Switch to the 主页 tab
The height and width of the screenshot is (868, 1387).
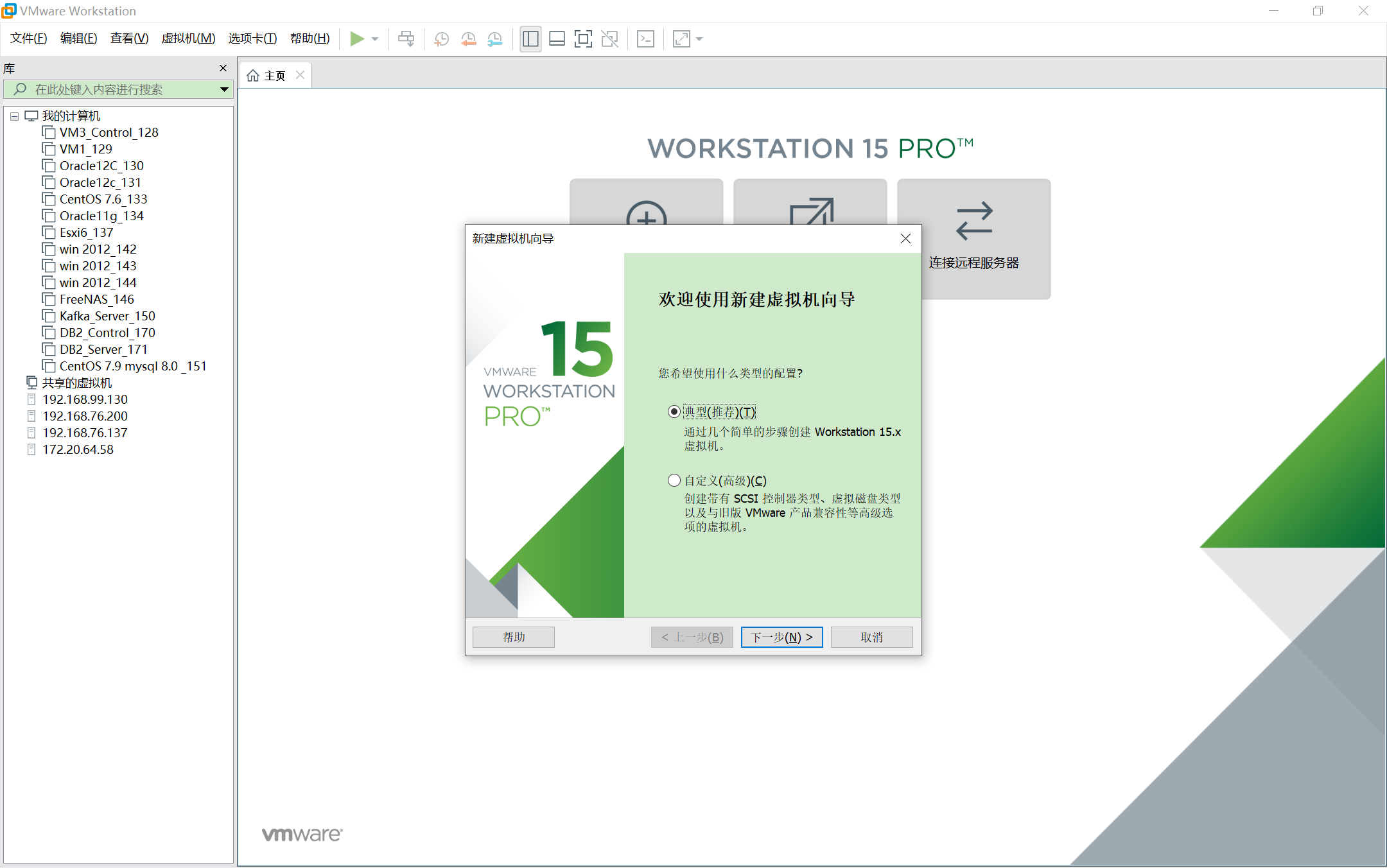pyautogui.click(x=274, y=75)
